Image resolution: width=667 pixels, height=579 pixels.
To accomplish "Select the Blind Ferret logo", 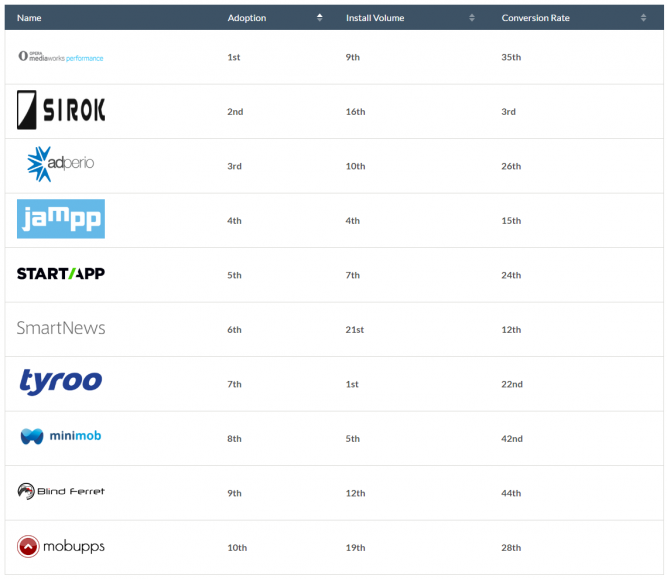I will pos(60,491).
